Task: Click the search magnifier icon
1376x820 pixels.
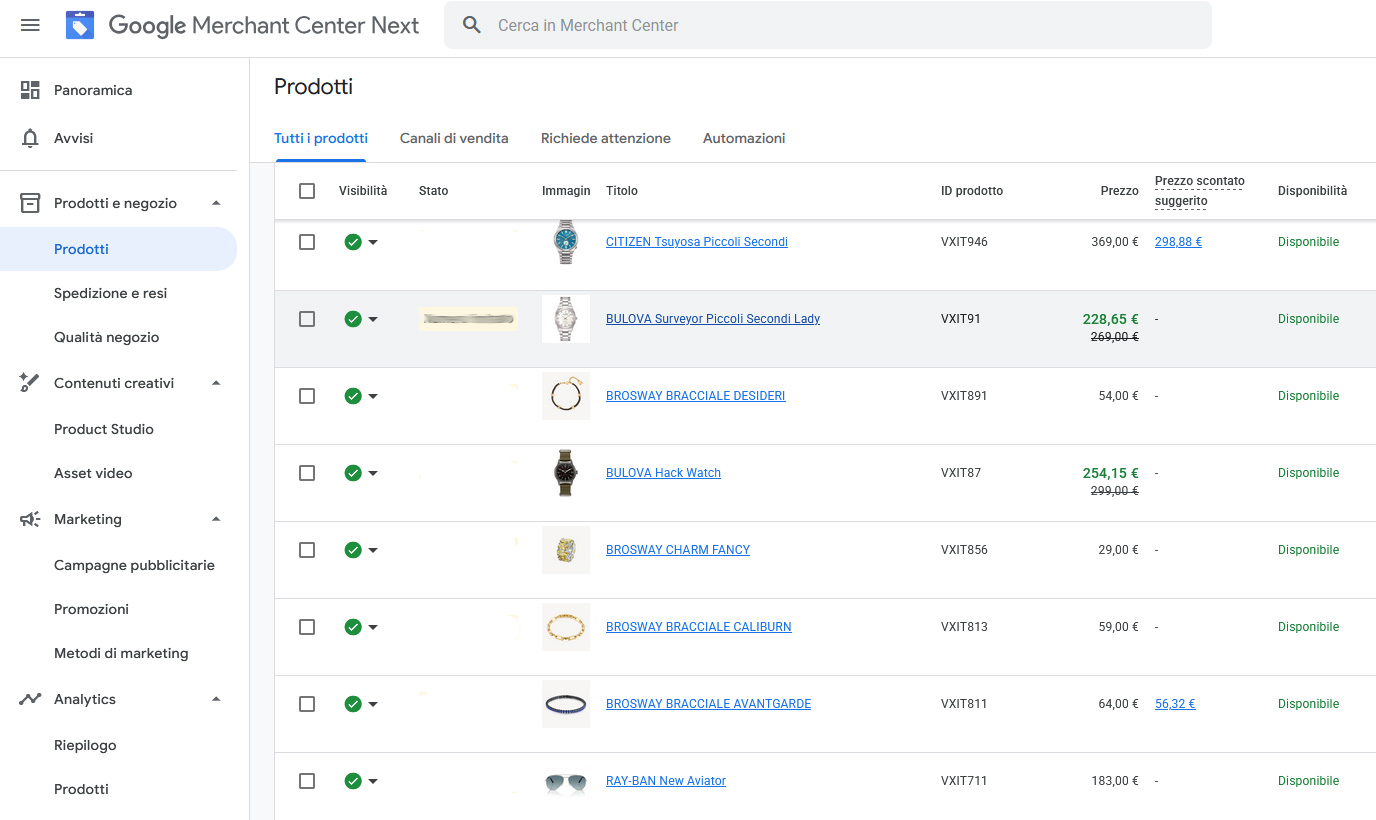Action: (x=472, y=25)
